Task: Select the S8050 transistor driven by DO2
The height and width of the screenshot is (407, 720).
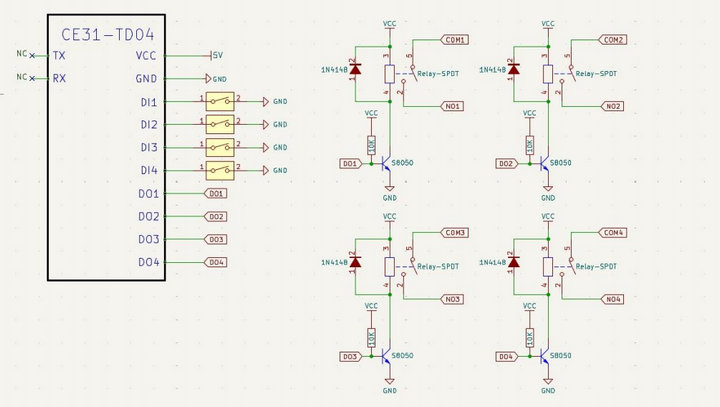Action: click(x=545, y=163)
